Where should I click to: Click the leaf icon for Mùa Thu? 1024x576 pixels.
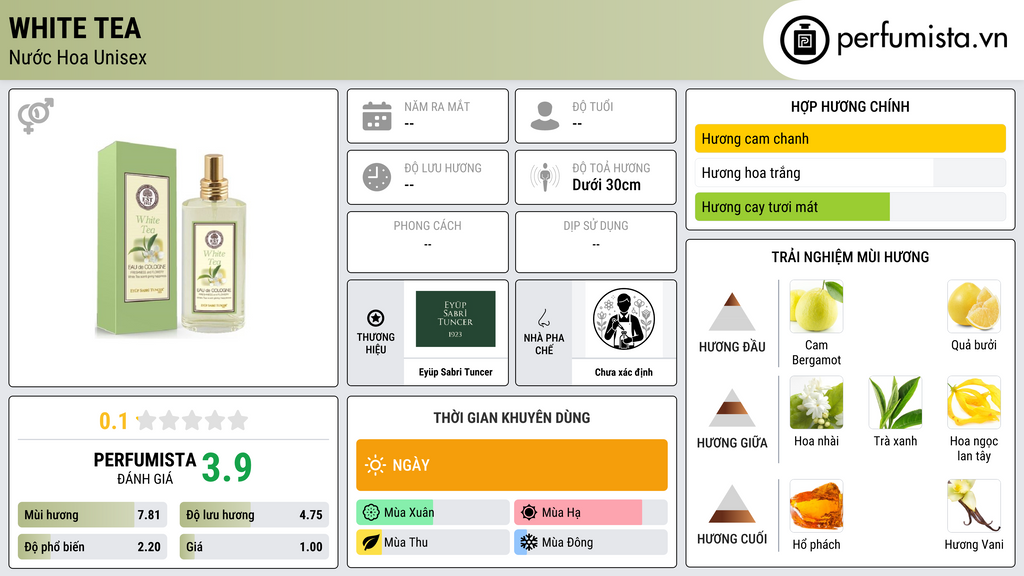tap(371, 542)
